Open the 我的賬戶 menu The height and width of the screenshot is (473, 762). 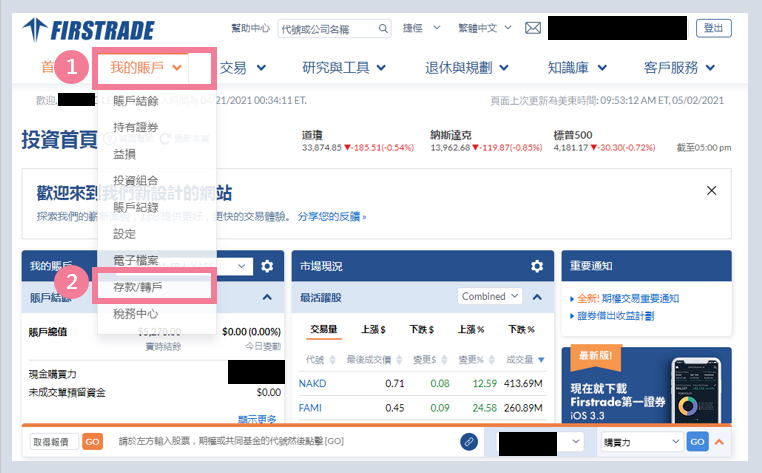click(146, 67)
